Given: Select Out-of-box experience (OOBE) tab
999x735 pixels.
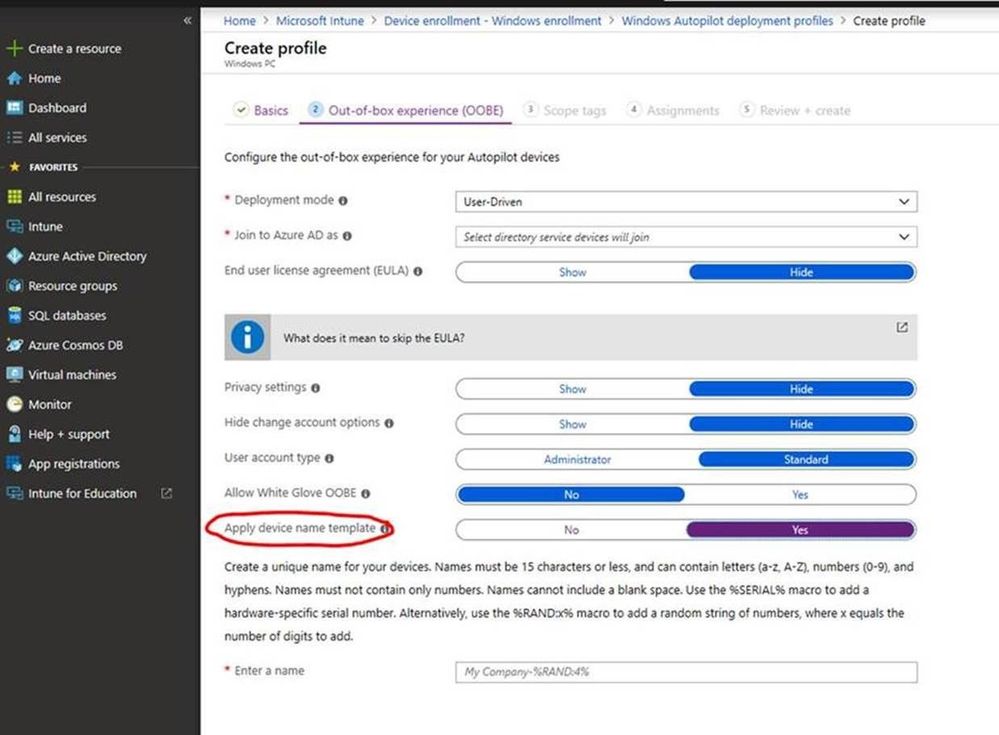Looking at the screenshot, I should (x=406, y=110).
